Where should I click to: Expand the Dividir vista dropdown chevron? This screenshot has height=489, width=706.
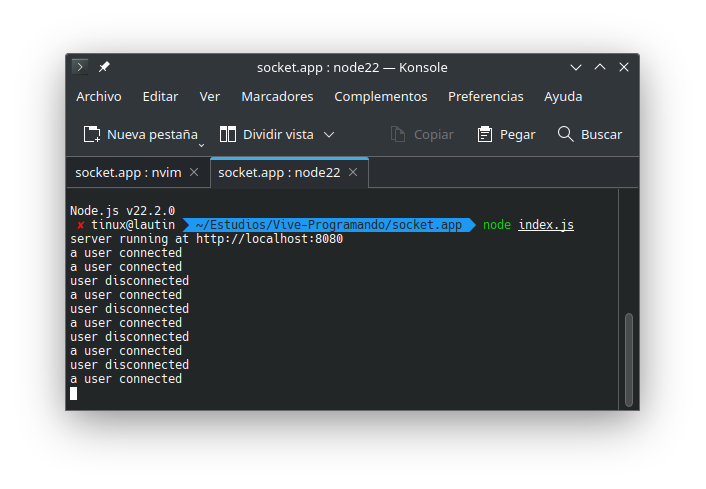point(329,134)
